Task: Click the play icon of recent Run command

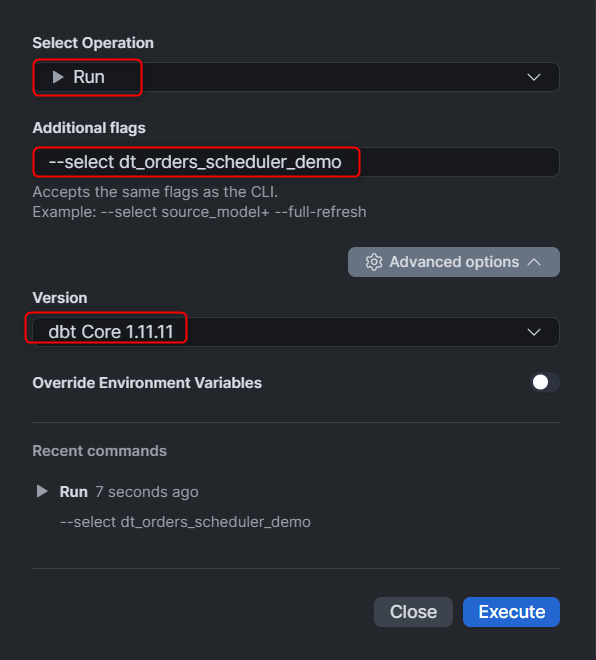Action: coord(42,491)
